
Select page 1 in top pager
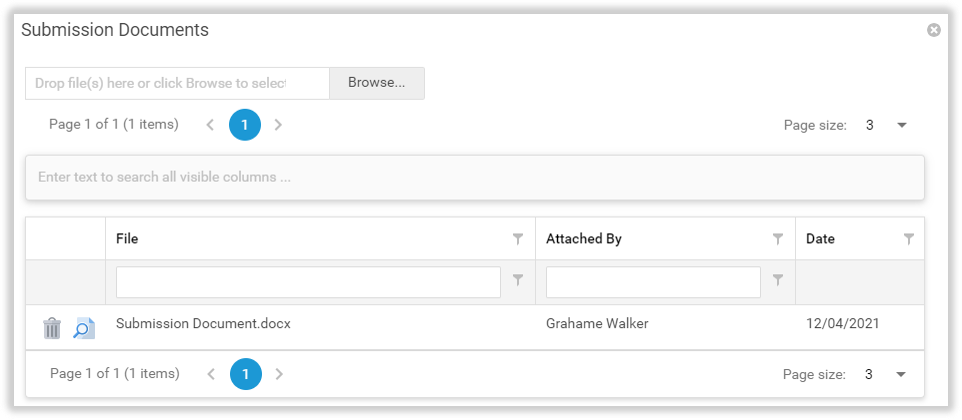click(245, 125)
